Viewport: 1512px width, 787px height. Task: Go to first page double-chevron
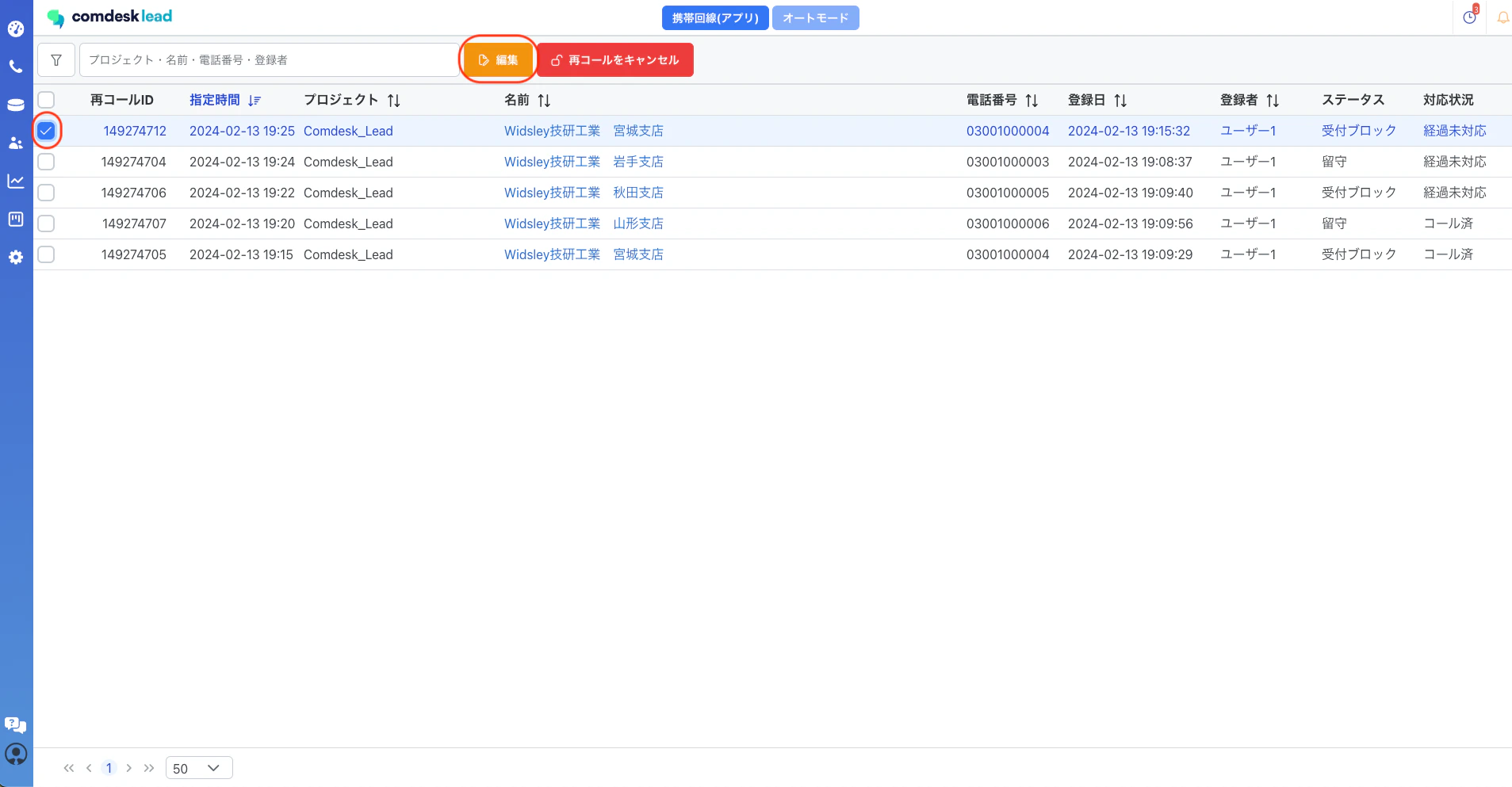pyautogui.click(x=69, y=768)
